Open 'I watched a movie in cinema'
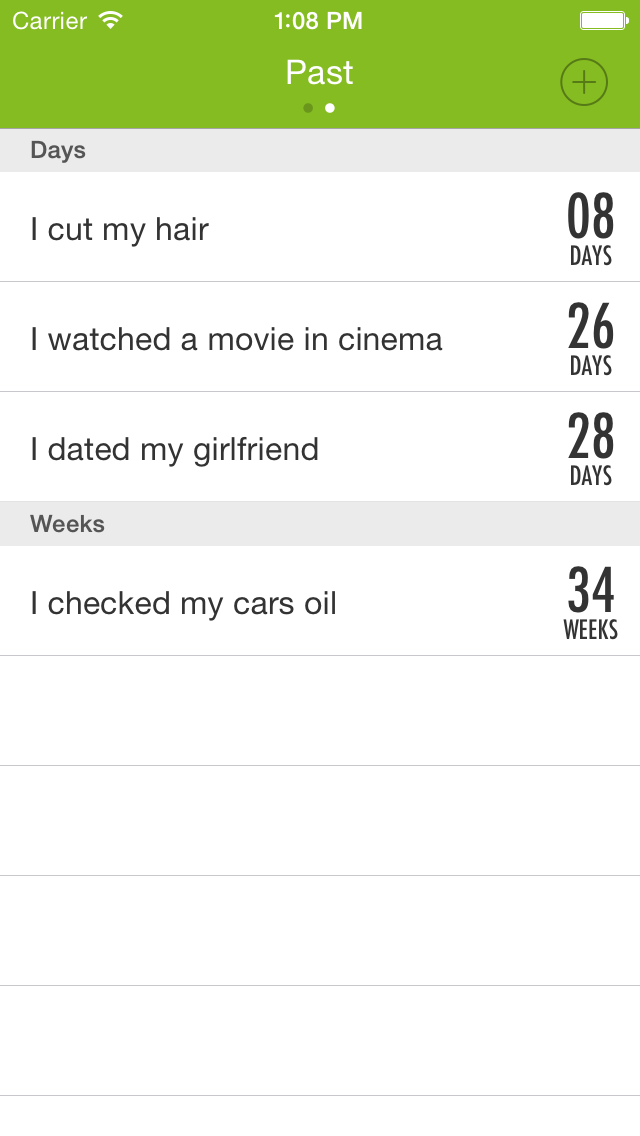The width and height of the screenshot is (640, 1136). (236, 339)
